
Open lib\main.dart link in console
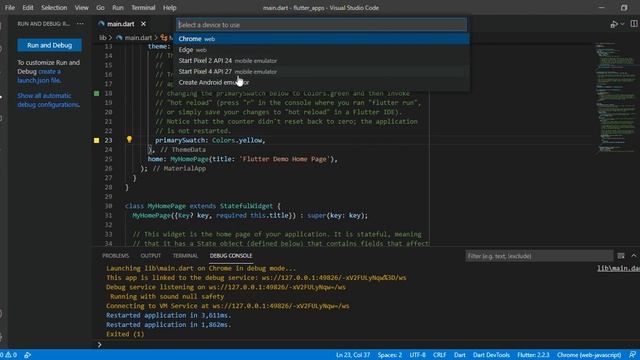[618, 268]
